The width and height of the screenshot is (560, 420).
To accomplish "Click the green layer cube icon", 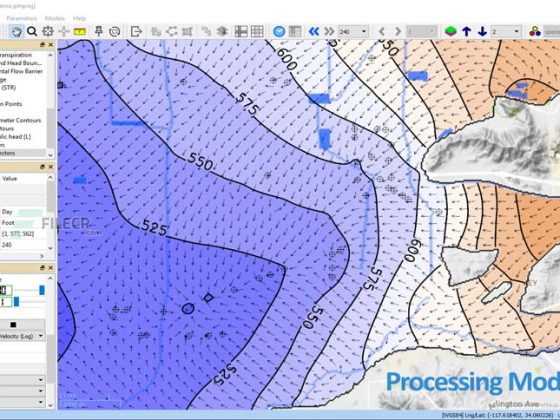I will pos(451,31).
